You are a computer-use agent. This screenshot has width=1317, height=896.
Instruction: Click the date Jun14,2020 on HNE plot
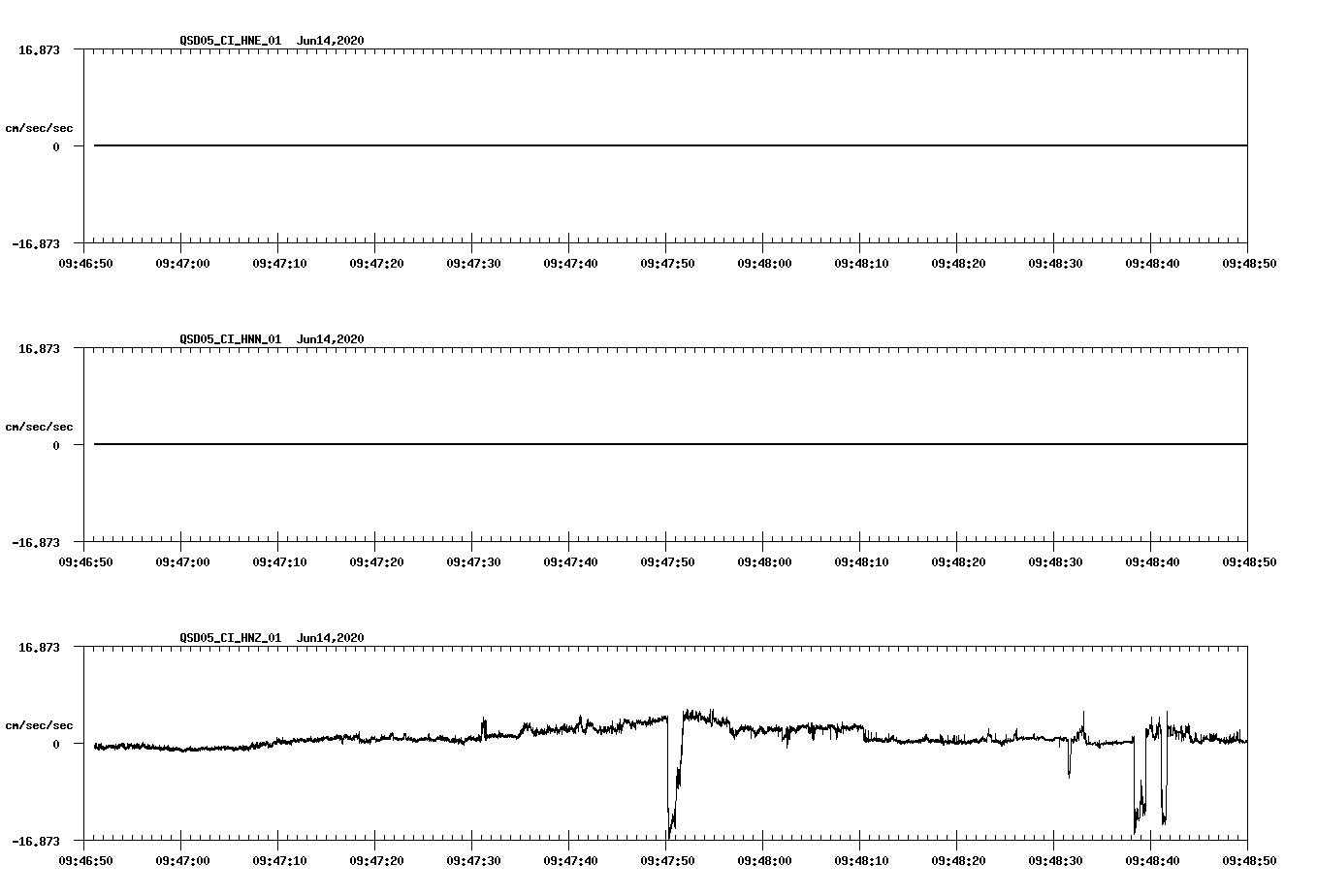pyautogui.click(x=331, y=41)
